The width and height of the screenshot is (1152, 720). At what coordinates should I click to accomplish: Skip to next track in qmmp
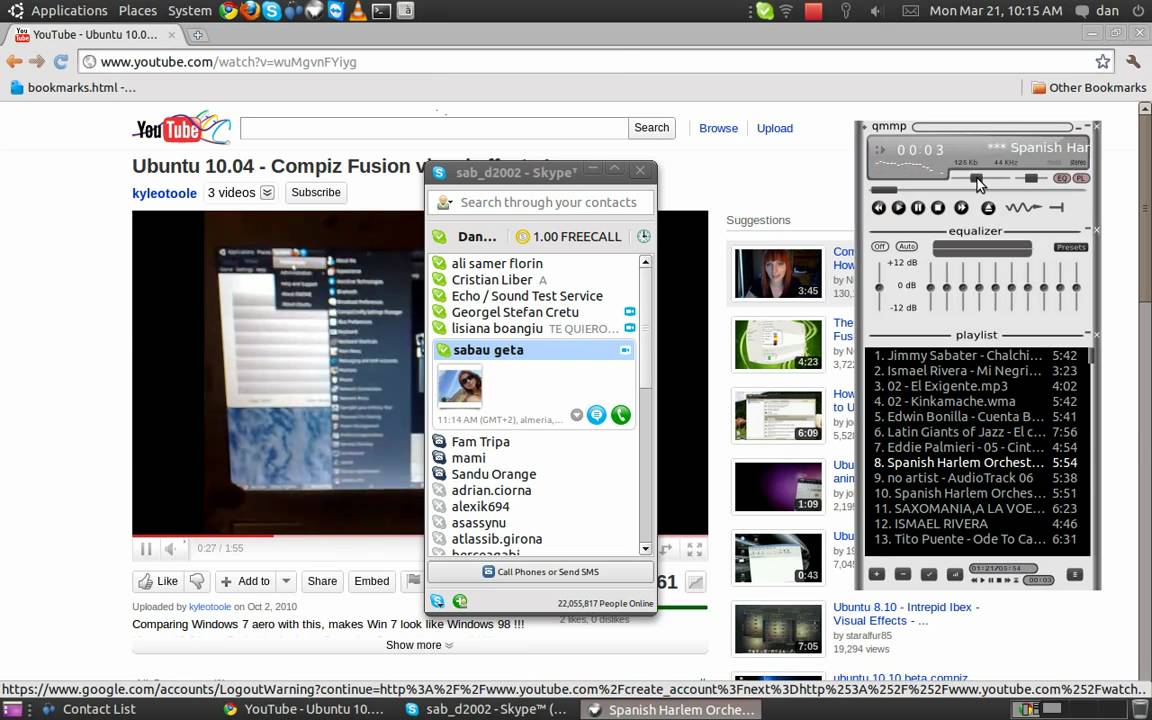pyautogui.click(x=961, y=208)
